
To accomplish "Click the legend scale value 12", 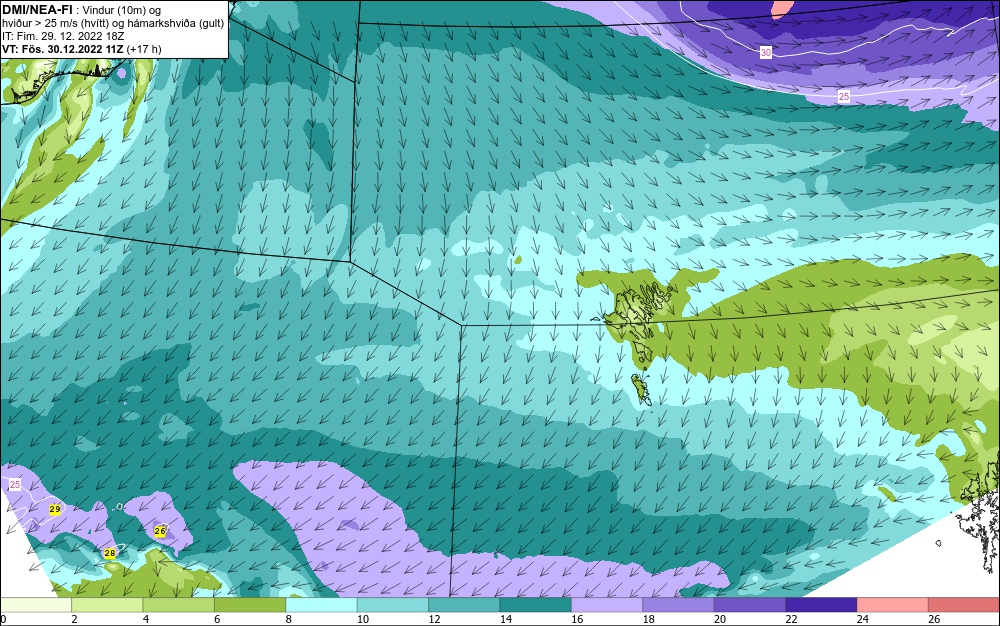I will point(434,619).
